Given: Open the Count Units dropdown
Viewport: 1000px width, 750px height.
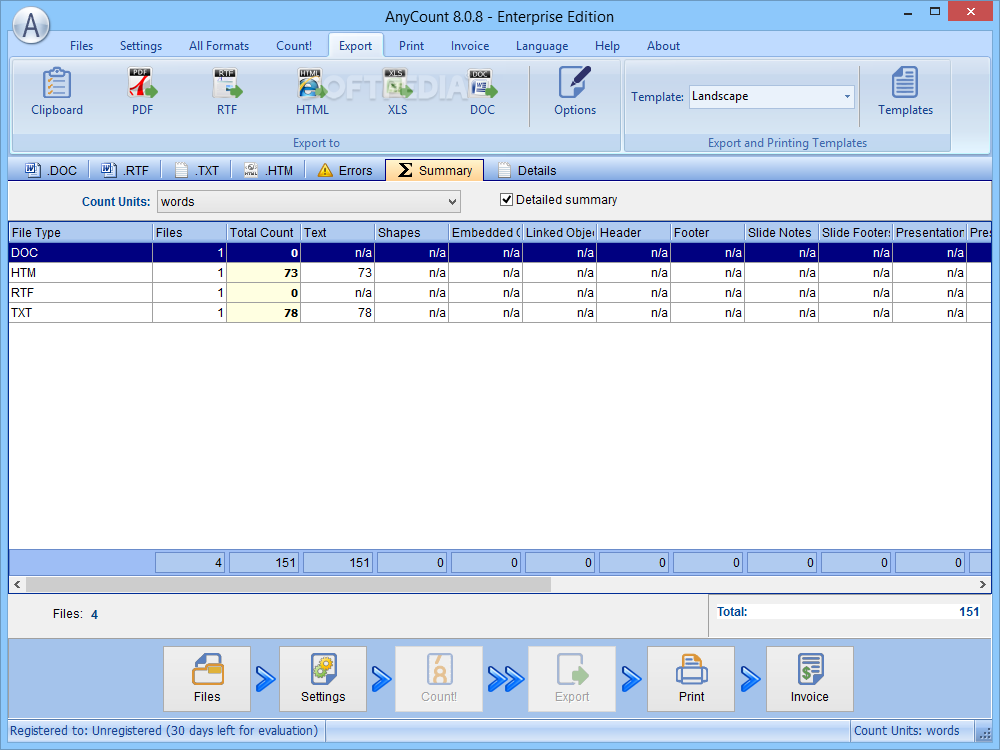Looking at the screenshot, I should coord(309,202).
